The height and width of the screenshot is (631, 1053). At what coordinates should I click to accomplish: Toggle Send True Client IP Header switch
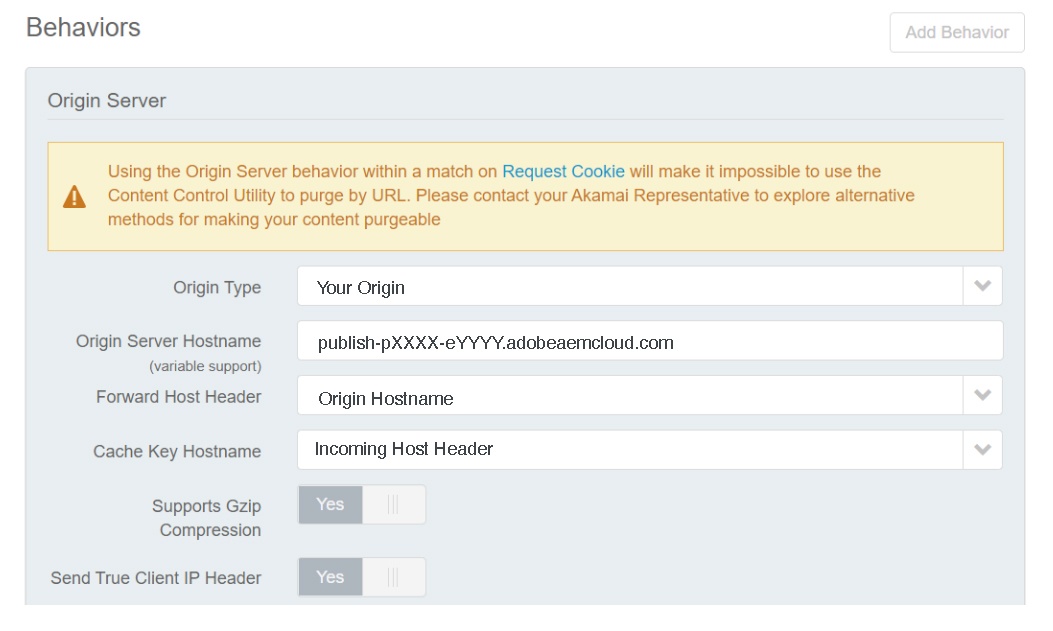click(x=362, y=577)
